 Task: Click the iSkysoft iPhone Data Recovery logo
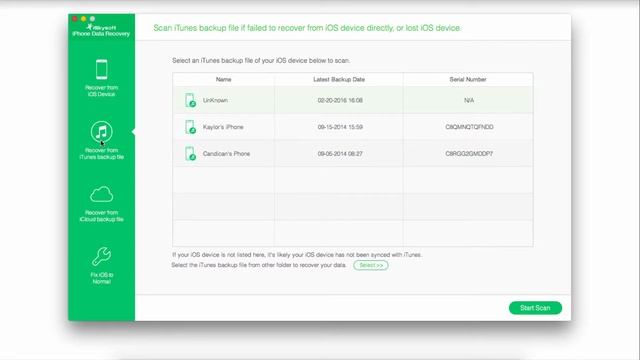coord(101,30)
